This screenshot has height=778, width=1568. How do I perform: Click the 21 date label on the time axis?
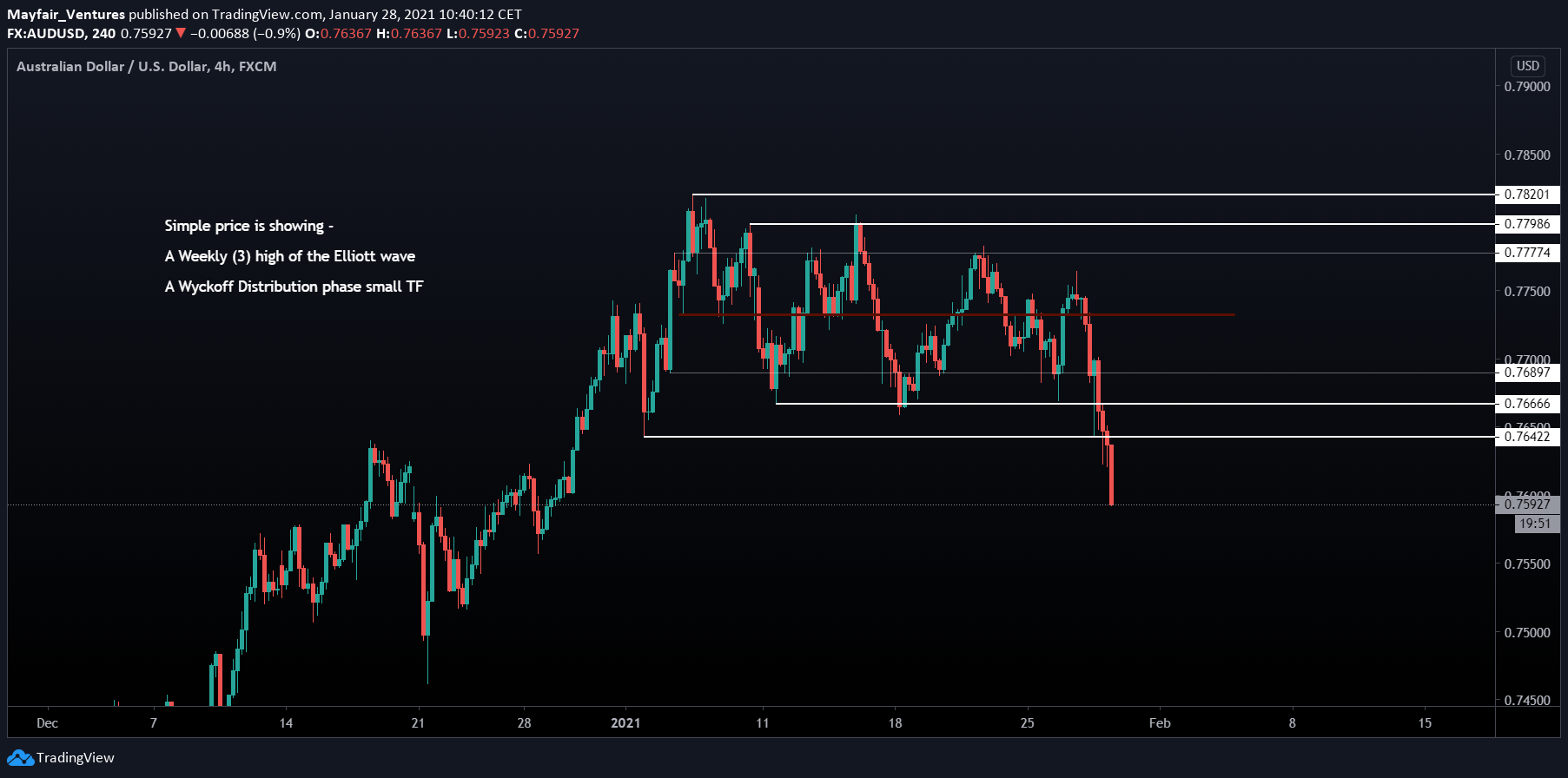[x=418, y=723]
